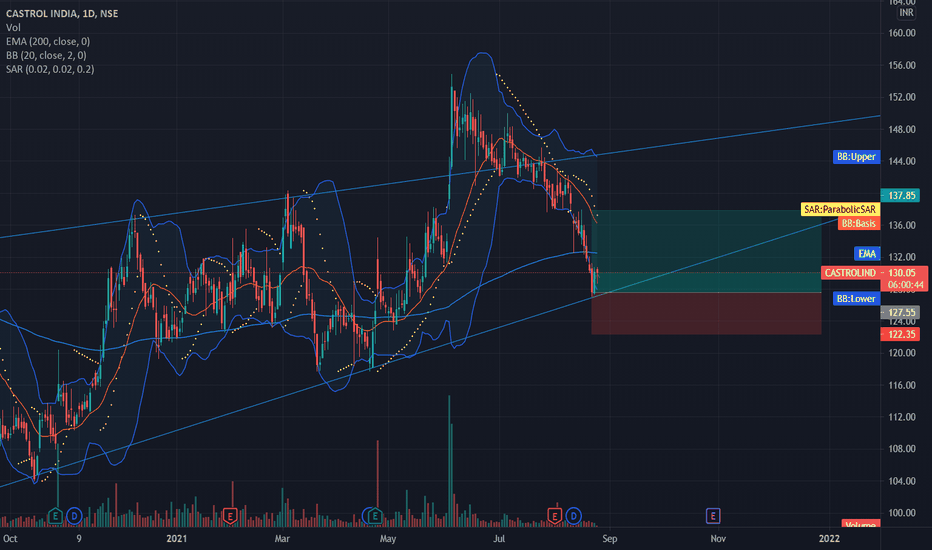
Task: Select the red stop-loss zone of the long position
Action: (x=707, y=313)
